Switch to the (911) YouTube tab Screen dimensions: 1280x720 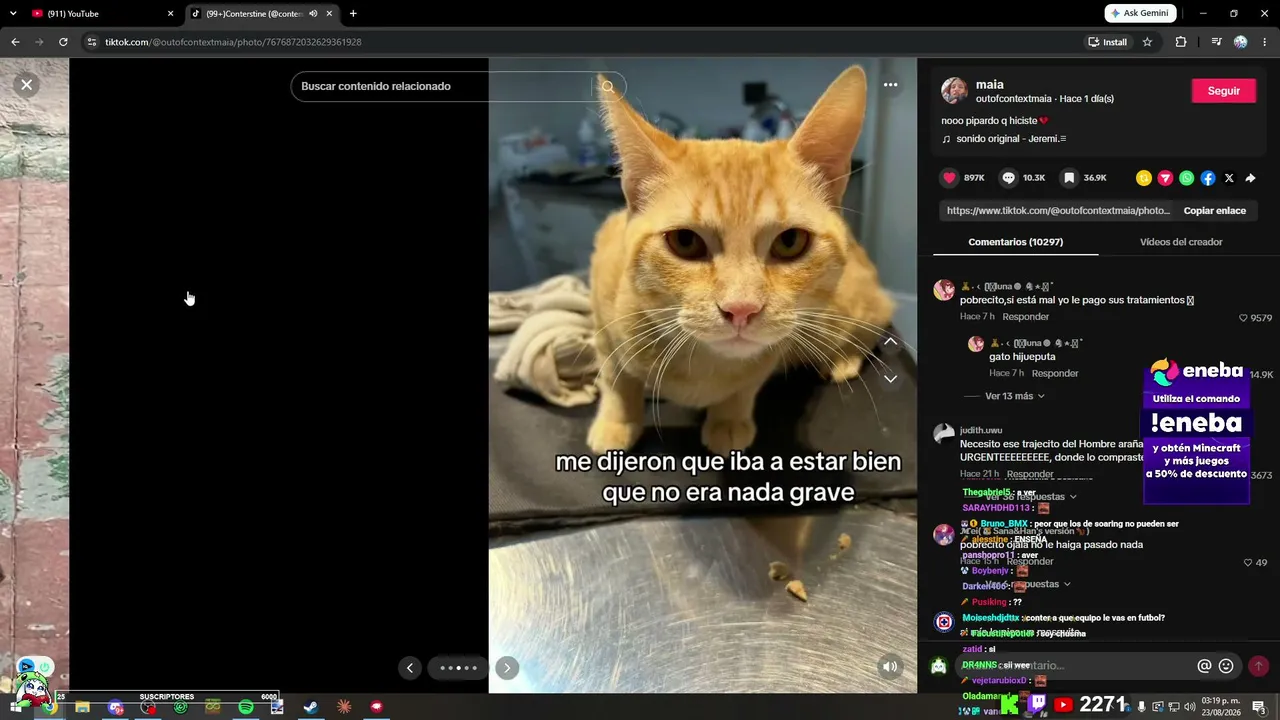pyautogui.click(x=102, y=14)
